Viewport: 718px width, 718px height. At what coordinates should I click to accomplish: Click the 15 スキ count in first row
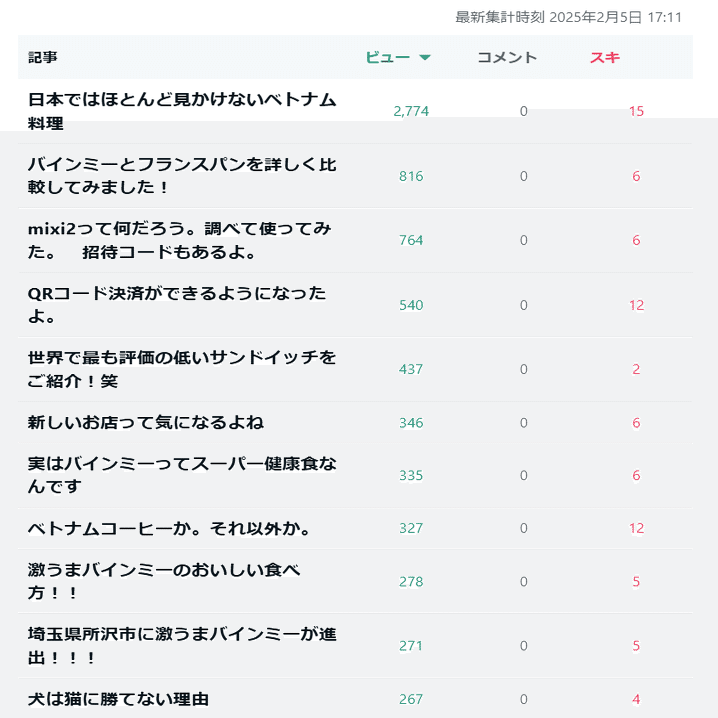tap(636, 111)
